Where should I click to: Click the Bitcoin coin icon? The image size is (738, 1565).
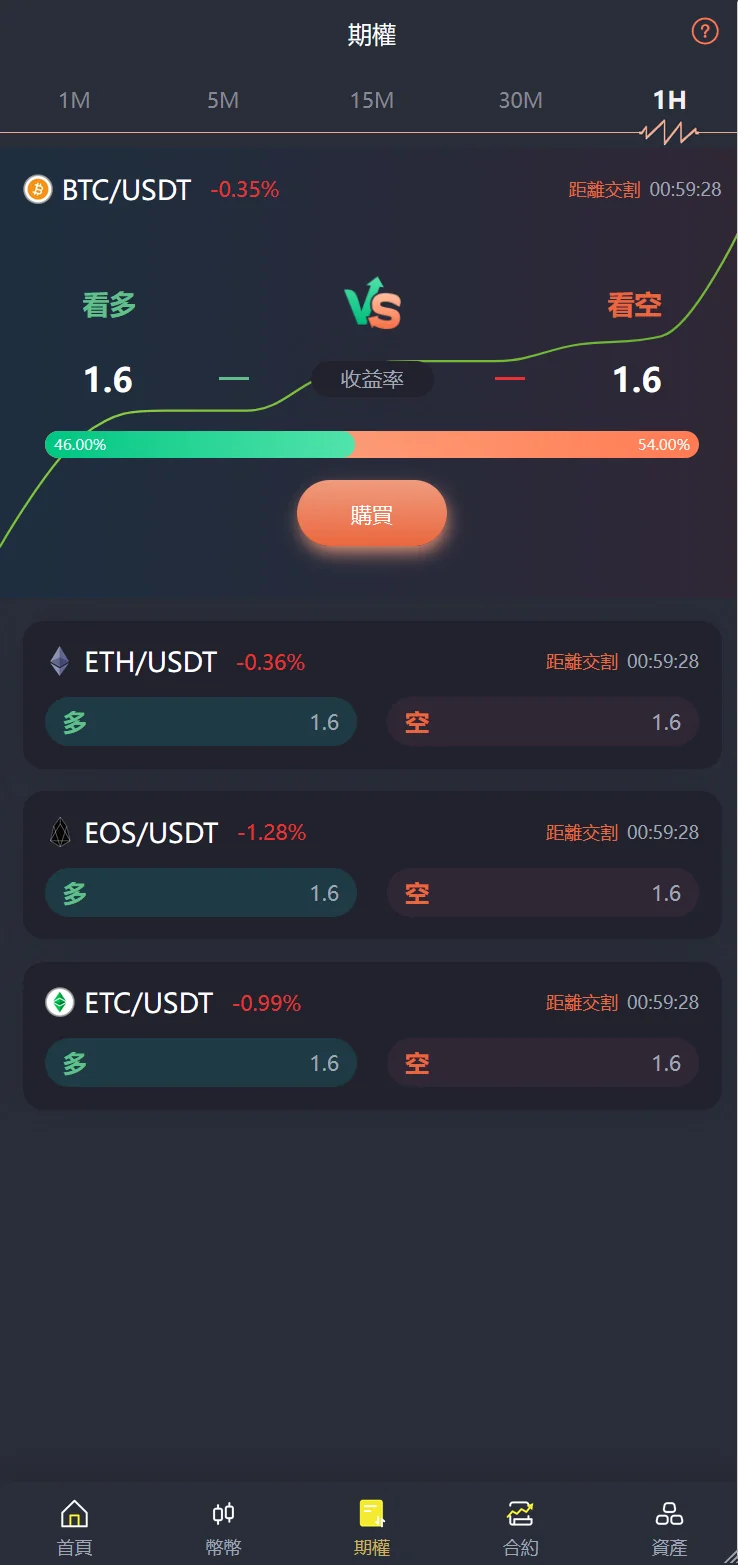click(38, 189)
